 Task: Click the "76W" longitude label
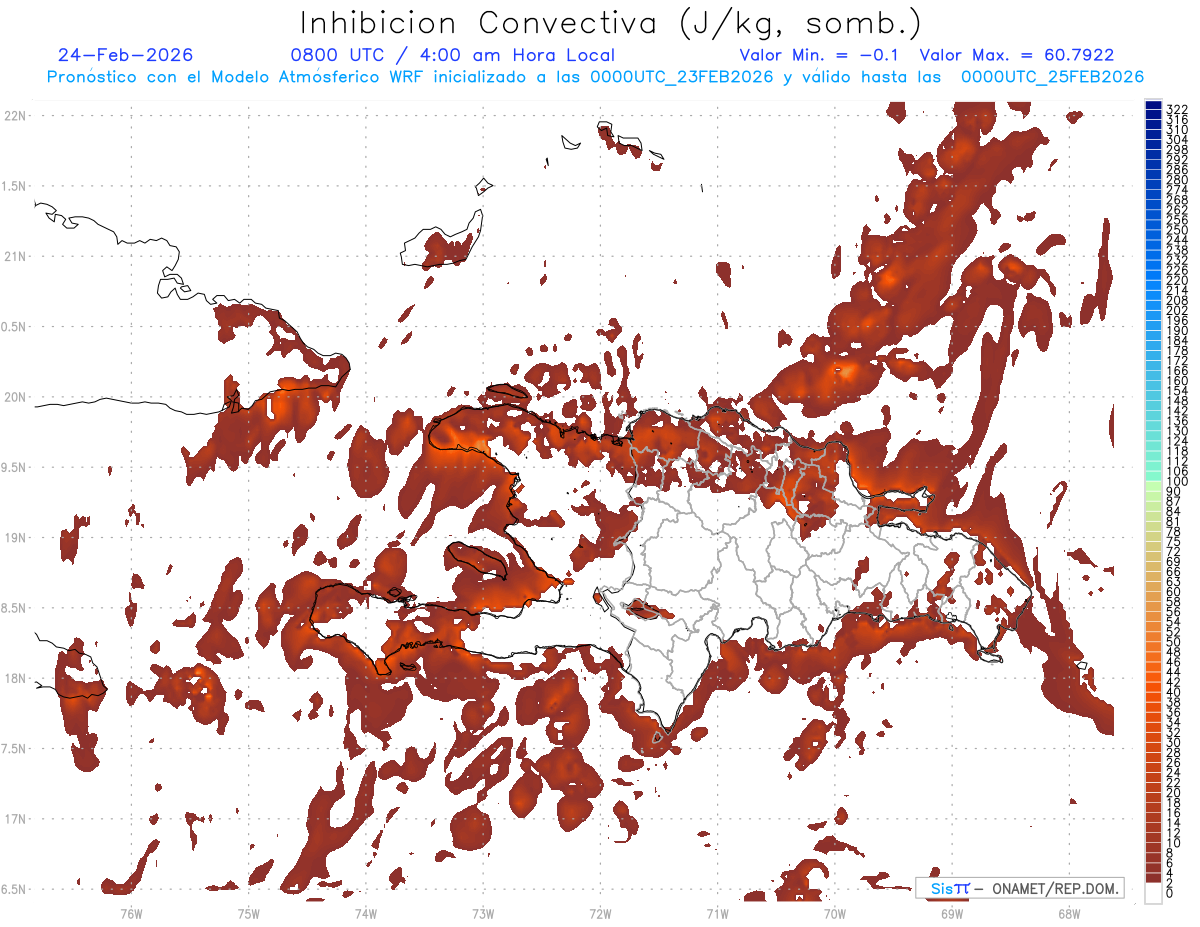pos(131,913)
